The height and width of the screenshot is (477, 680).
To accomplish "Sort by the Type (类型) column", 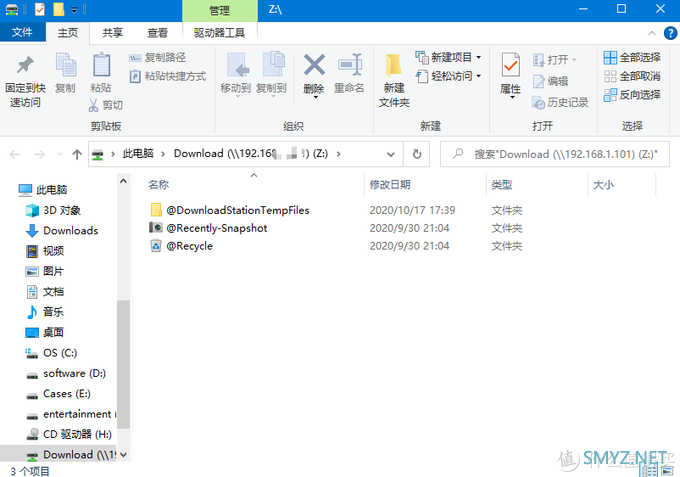I will [x=502, y=185].
